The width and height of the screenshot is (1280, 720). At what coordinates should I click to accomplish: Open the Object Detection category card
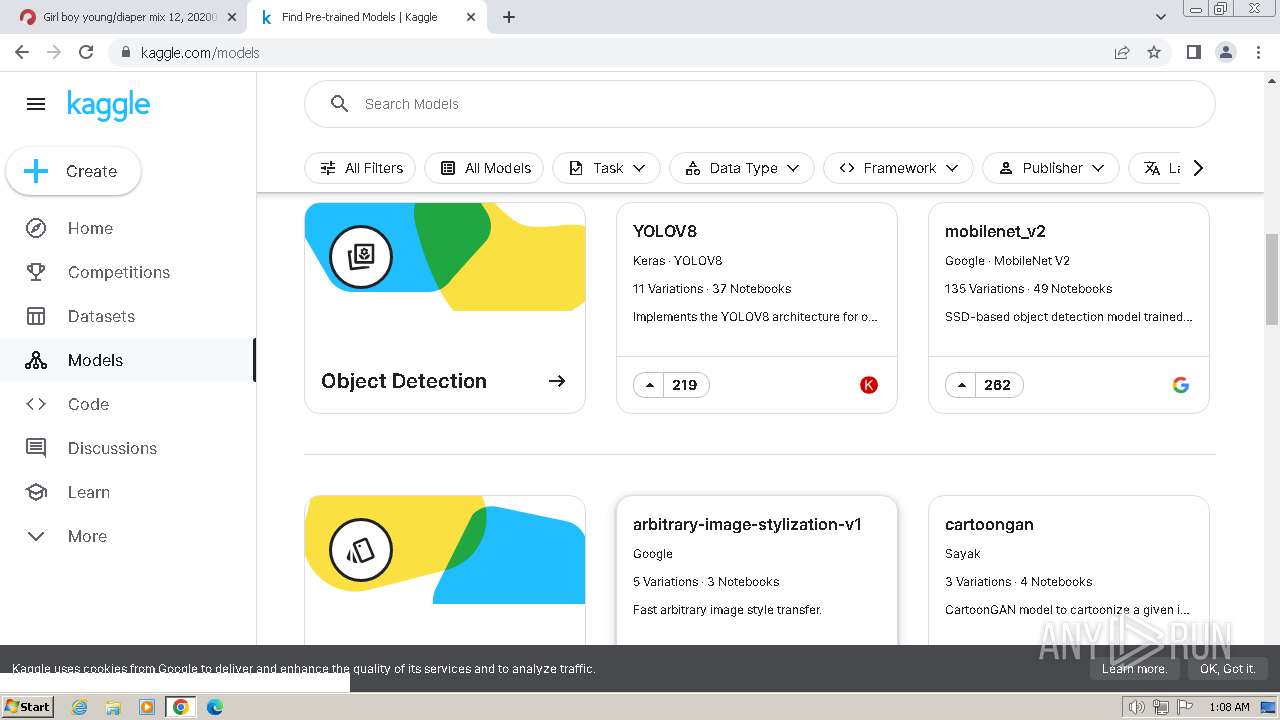445,308
